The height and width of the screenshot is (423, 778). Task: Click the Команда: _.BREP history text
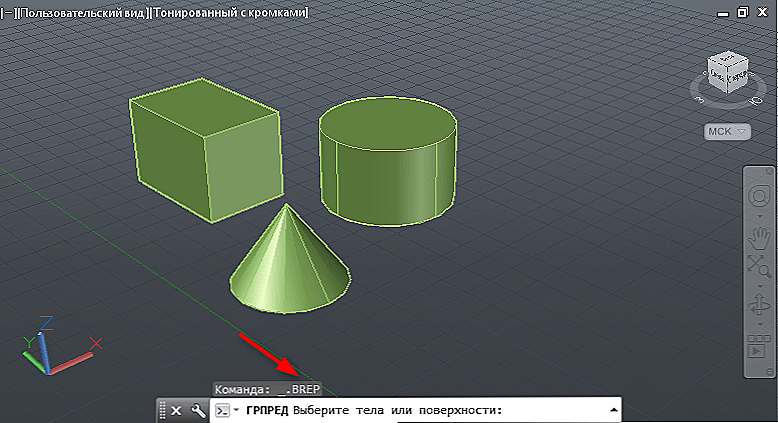pyautogui.click(x=267, y=389)
